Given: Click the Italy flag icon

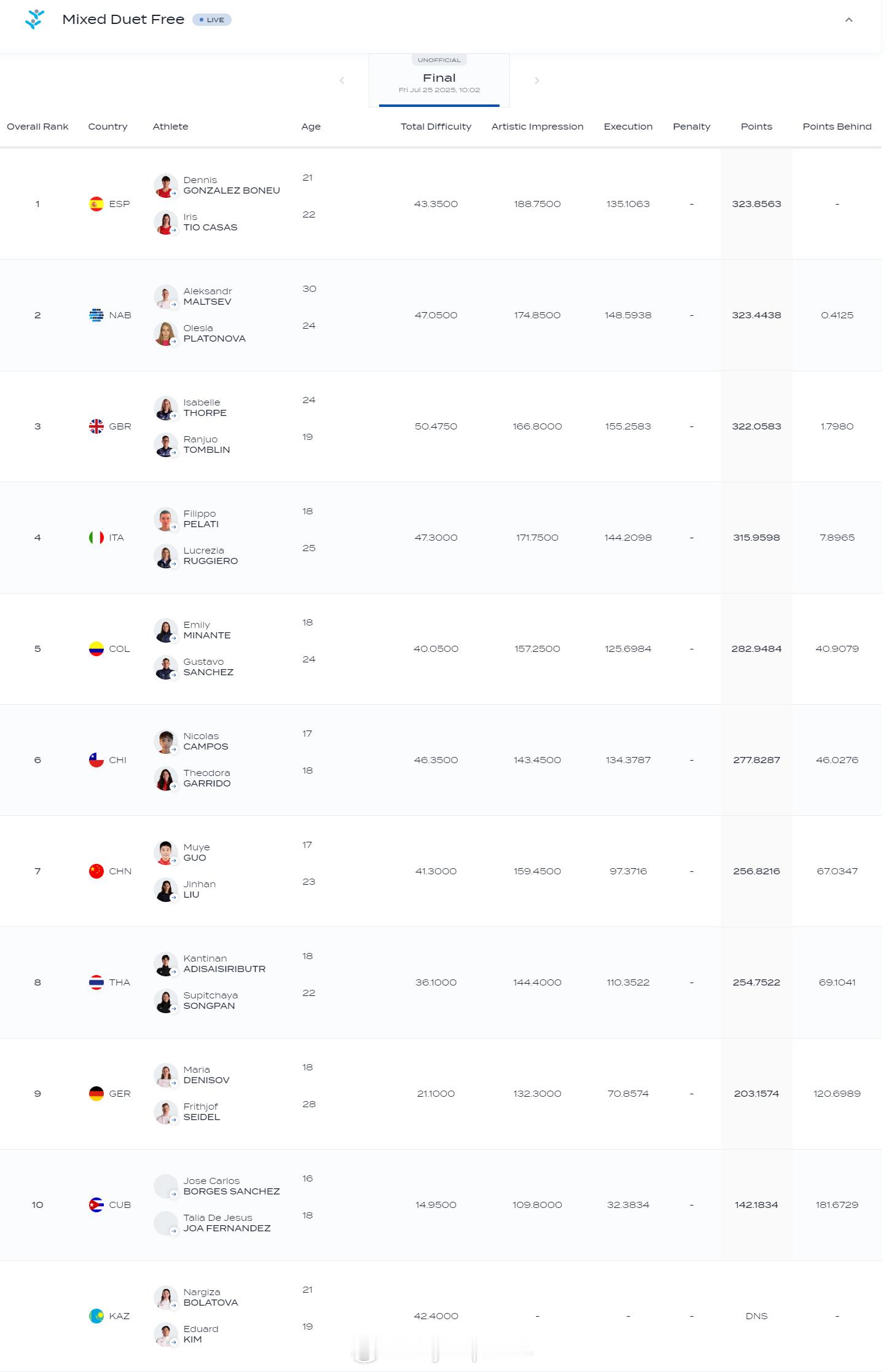Looking at the screenshot, I should pyautogui.click(x=96, y=538).
